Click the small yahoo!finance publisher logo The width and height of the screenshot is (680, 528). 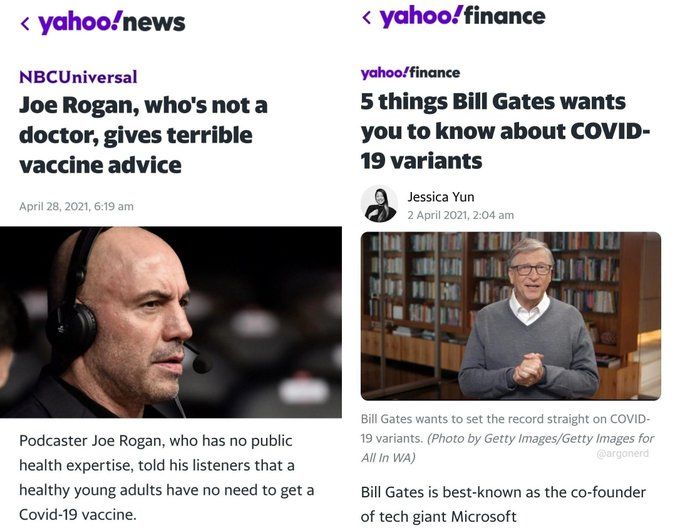[410, 72]
